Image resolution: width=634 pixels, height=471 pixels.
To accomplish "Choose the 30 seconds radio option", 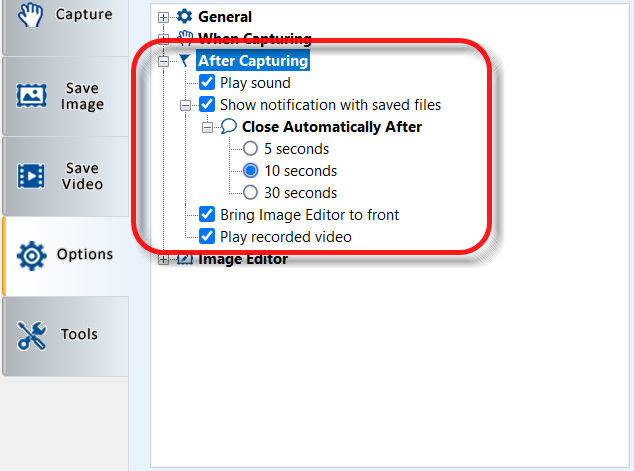I will tap(251, 192).
